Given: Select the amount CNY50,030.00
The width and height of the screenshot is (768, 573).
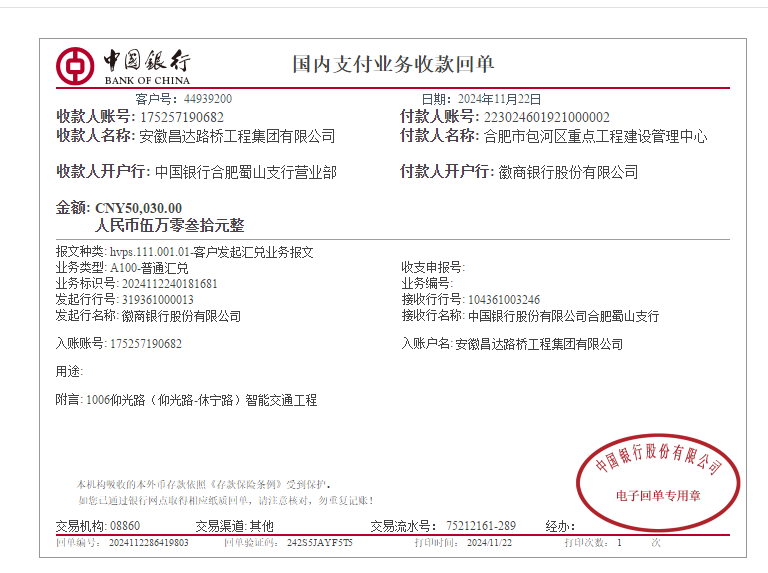Looking at the screenshot, I should tap(139, 208).
